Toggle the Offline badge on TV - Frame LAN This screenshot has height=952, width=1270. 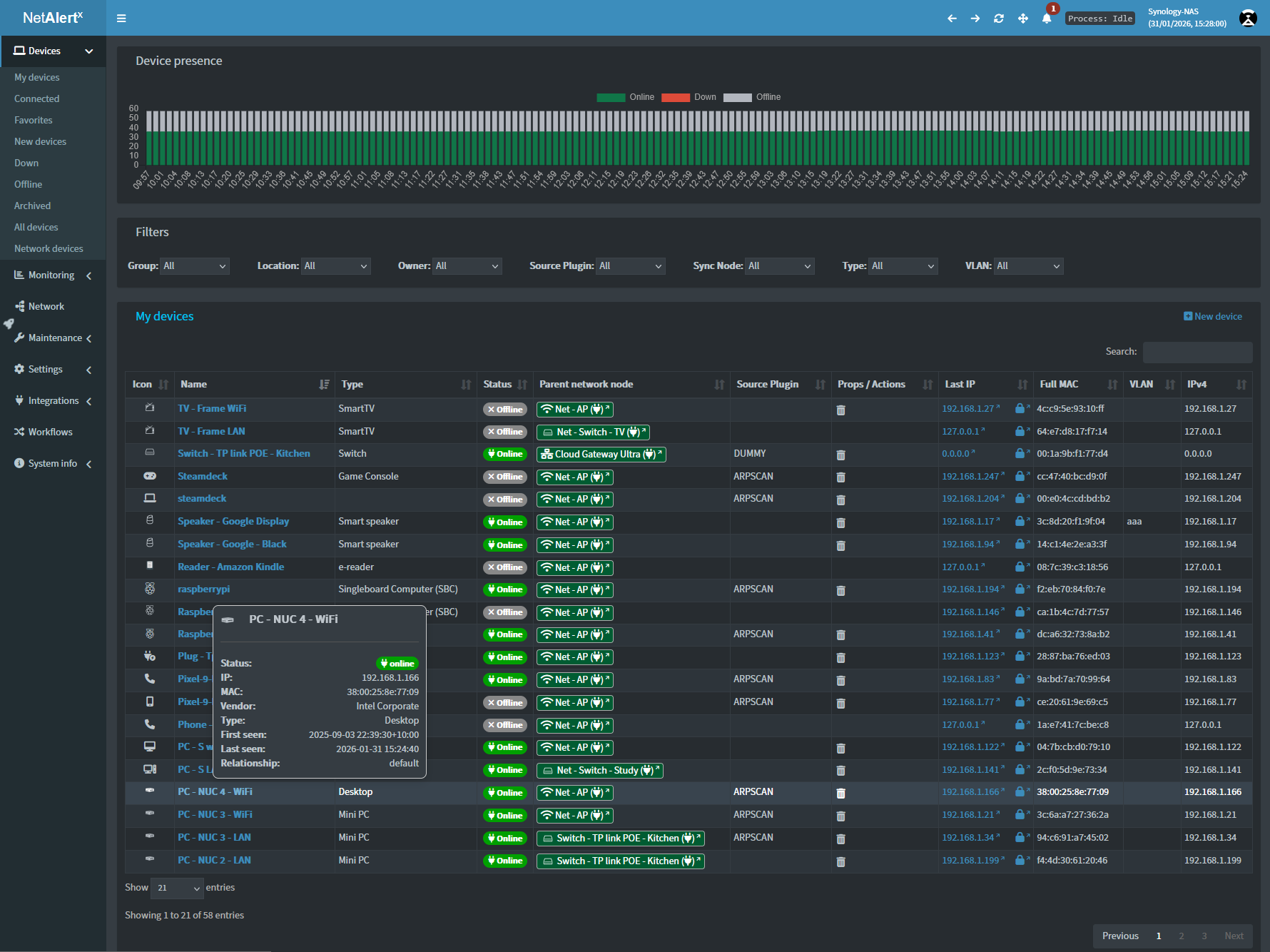pyautogui.click(x=504, y=432)
